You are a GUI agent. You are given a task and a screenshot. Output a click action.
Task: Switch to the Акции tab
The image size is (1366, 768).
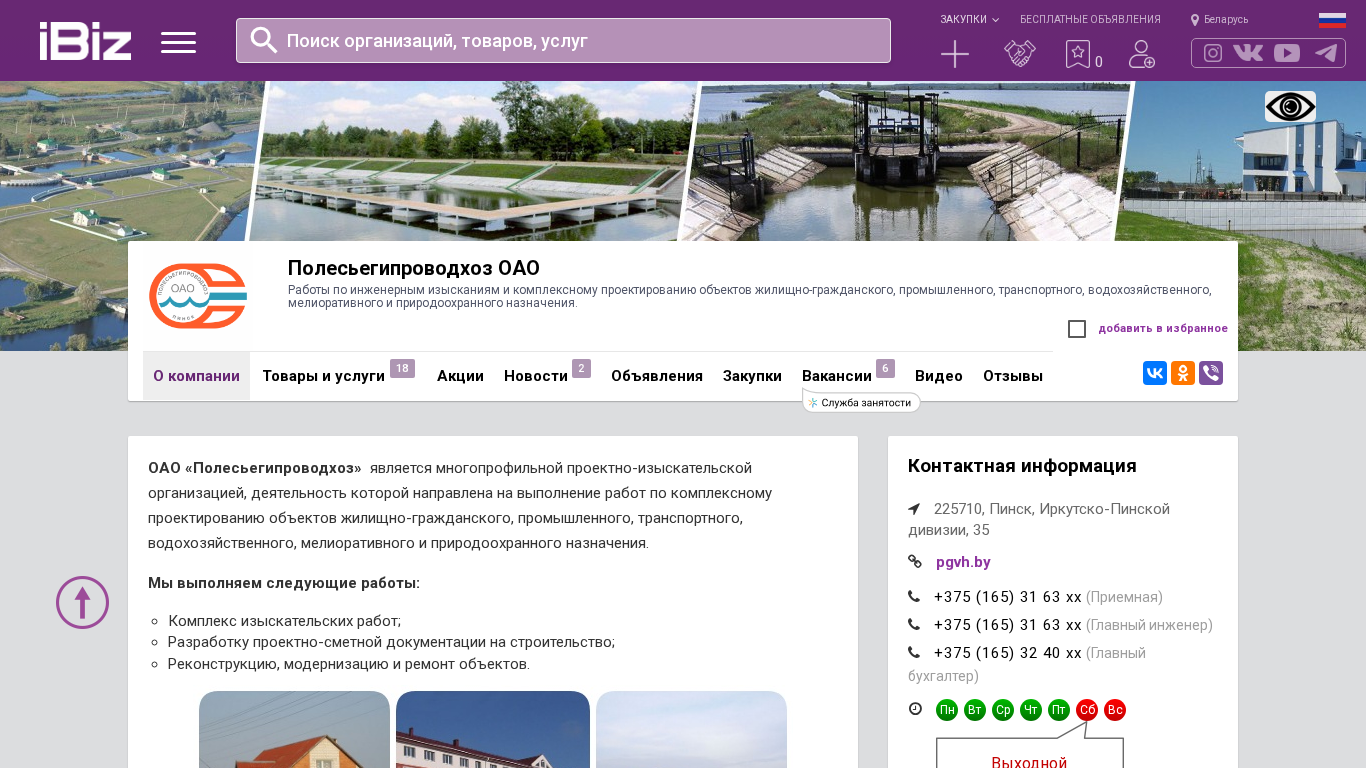point(460,376)
